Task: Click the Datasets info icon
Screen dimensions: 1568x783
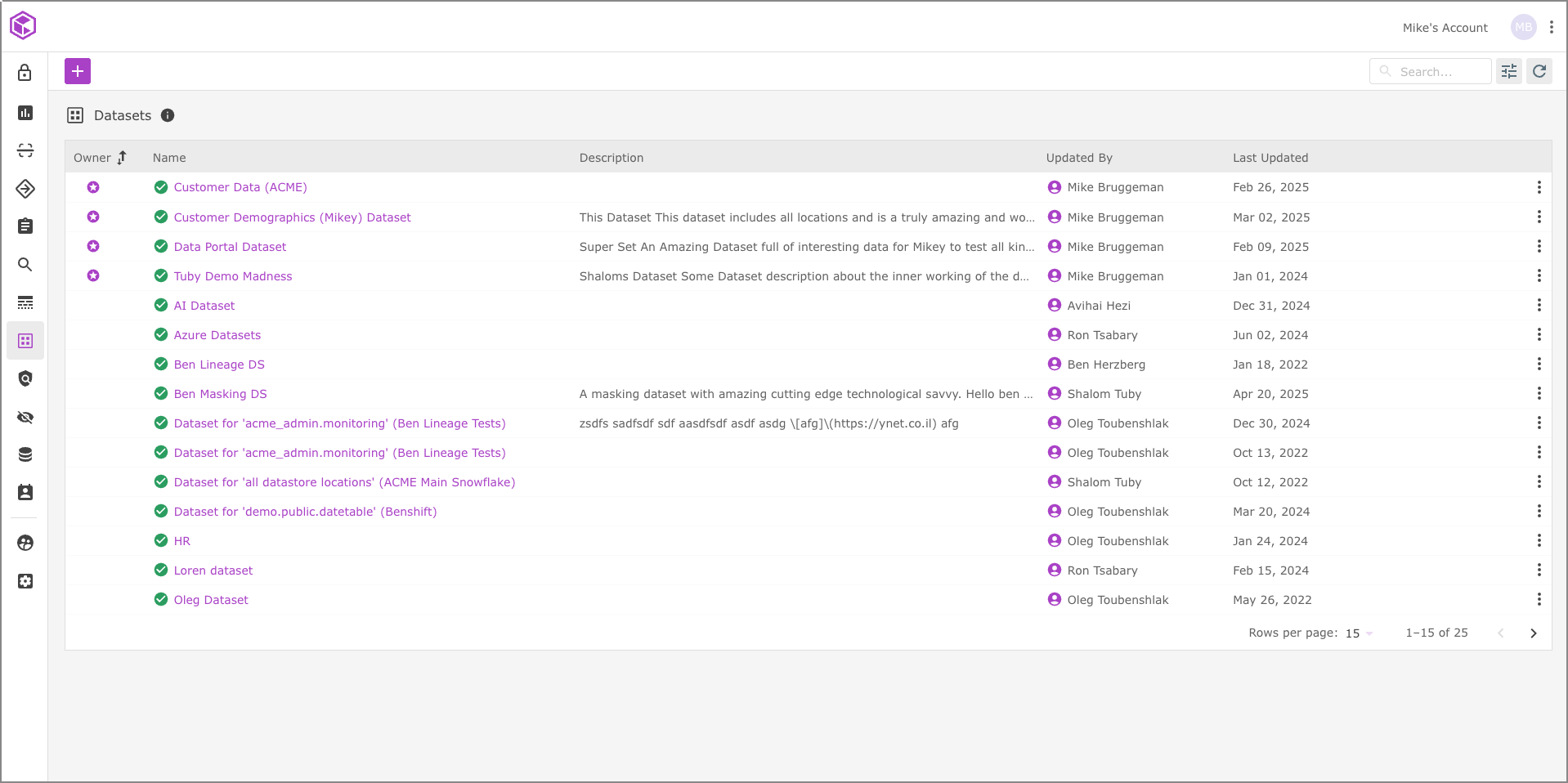Action: pyautogui.click(x=168, y=115)
